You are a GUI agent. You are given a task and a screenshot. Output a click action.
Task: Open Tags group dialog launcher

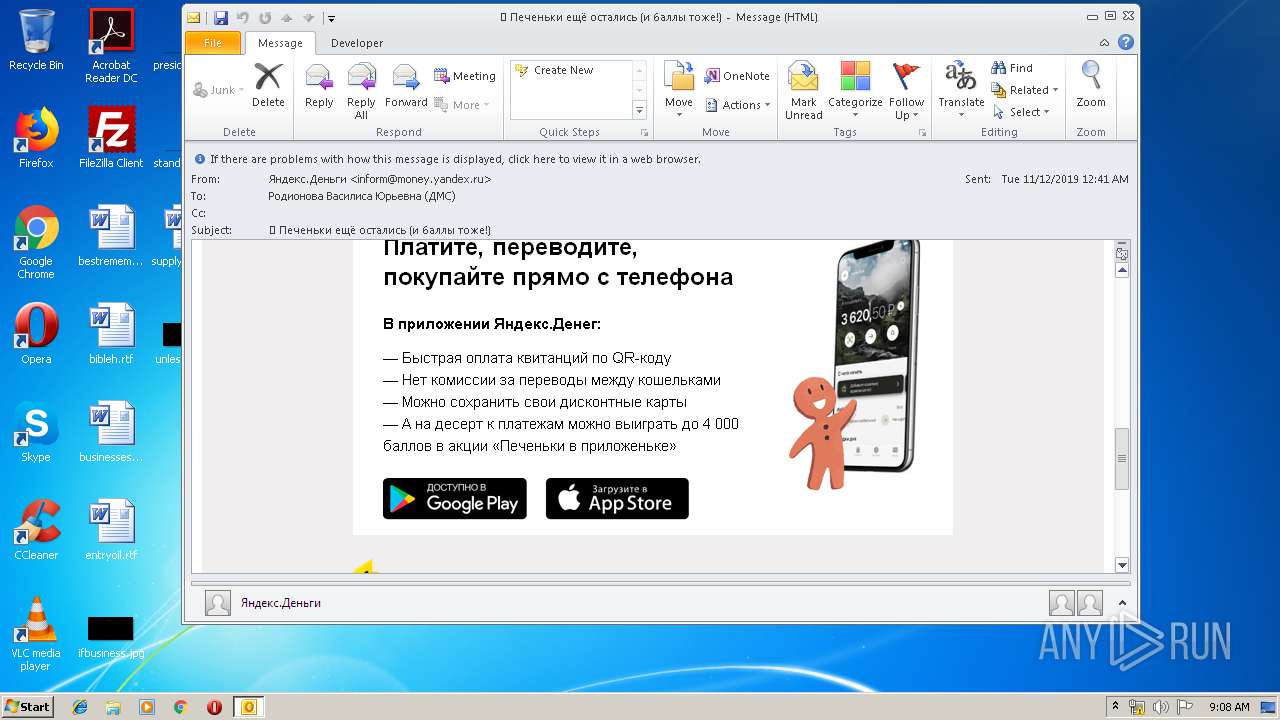(x=922, y=132)
